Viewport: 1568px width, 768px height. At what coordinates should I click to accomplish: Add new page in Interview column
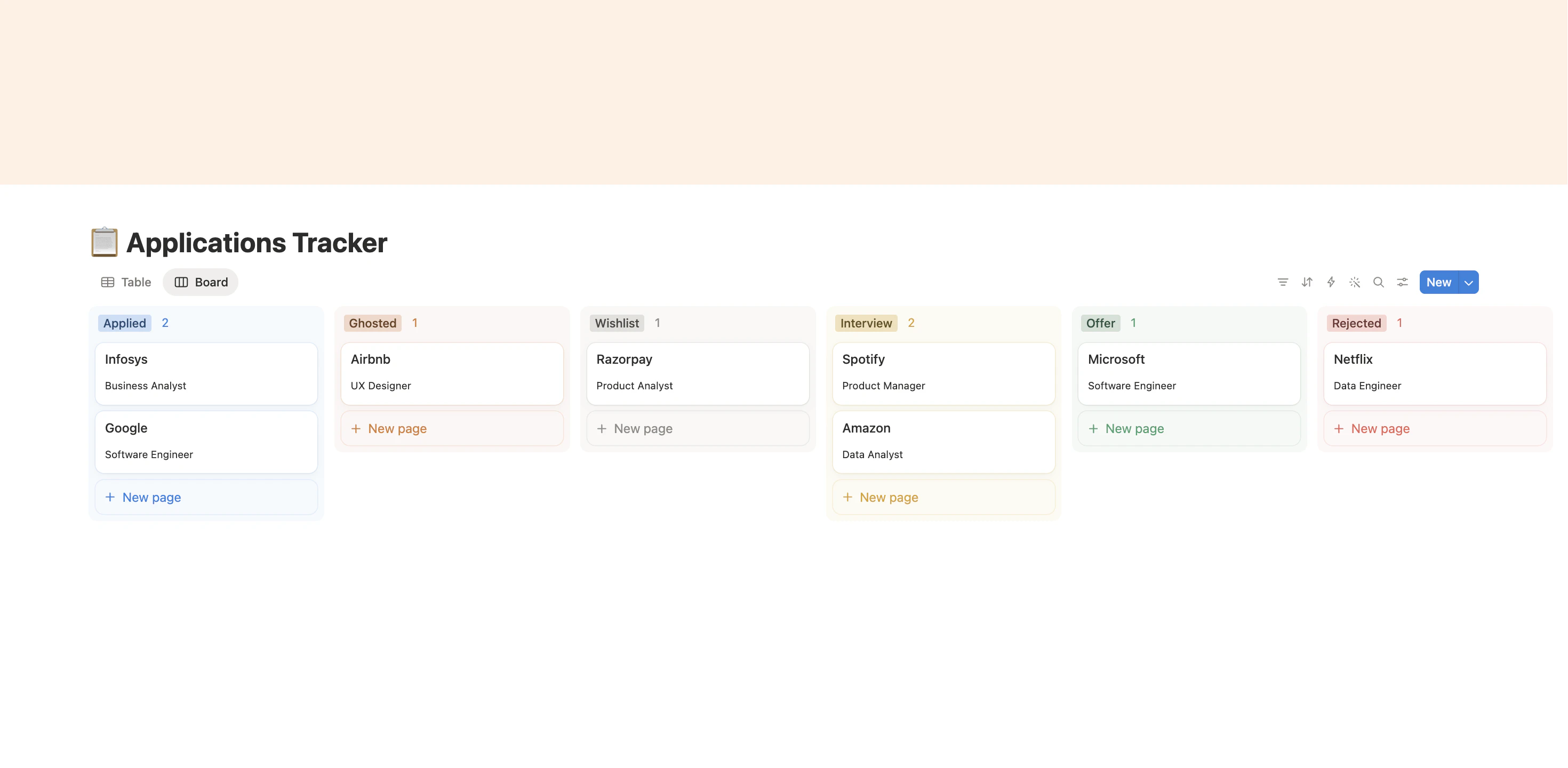(943, 497)
